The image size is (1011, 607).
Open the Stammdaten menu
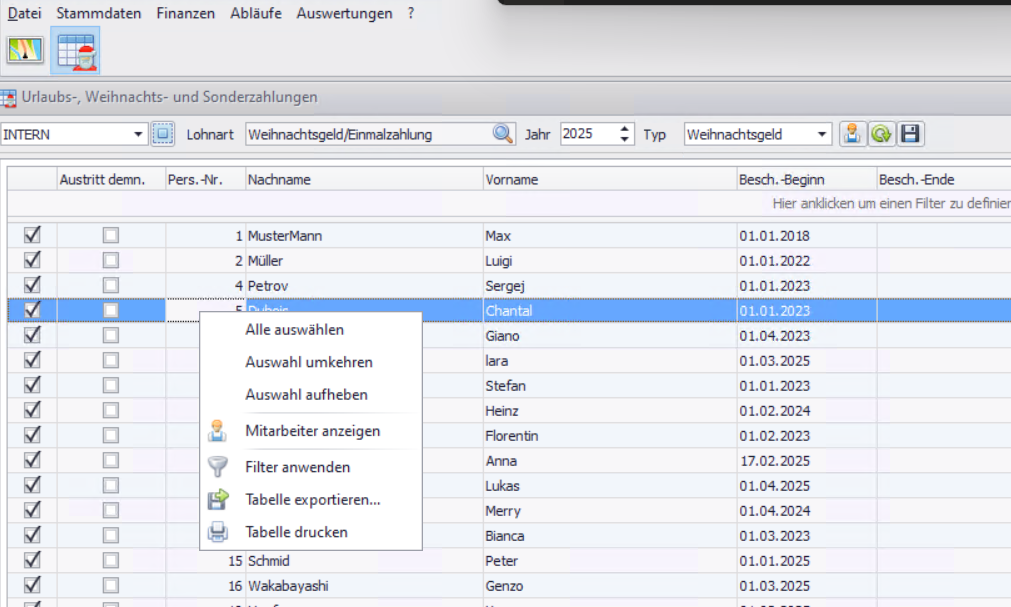coord(99,13)
